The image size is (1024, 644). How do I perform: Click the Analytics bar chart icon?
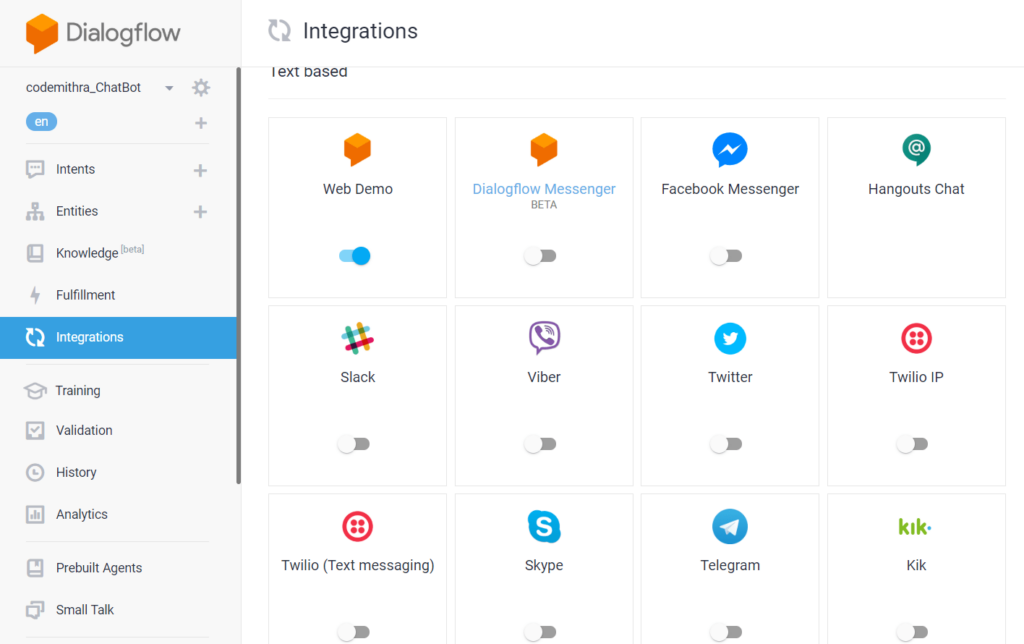point(35,515)
